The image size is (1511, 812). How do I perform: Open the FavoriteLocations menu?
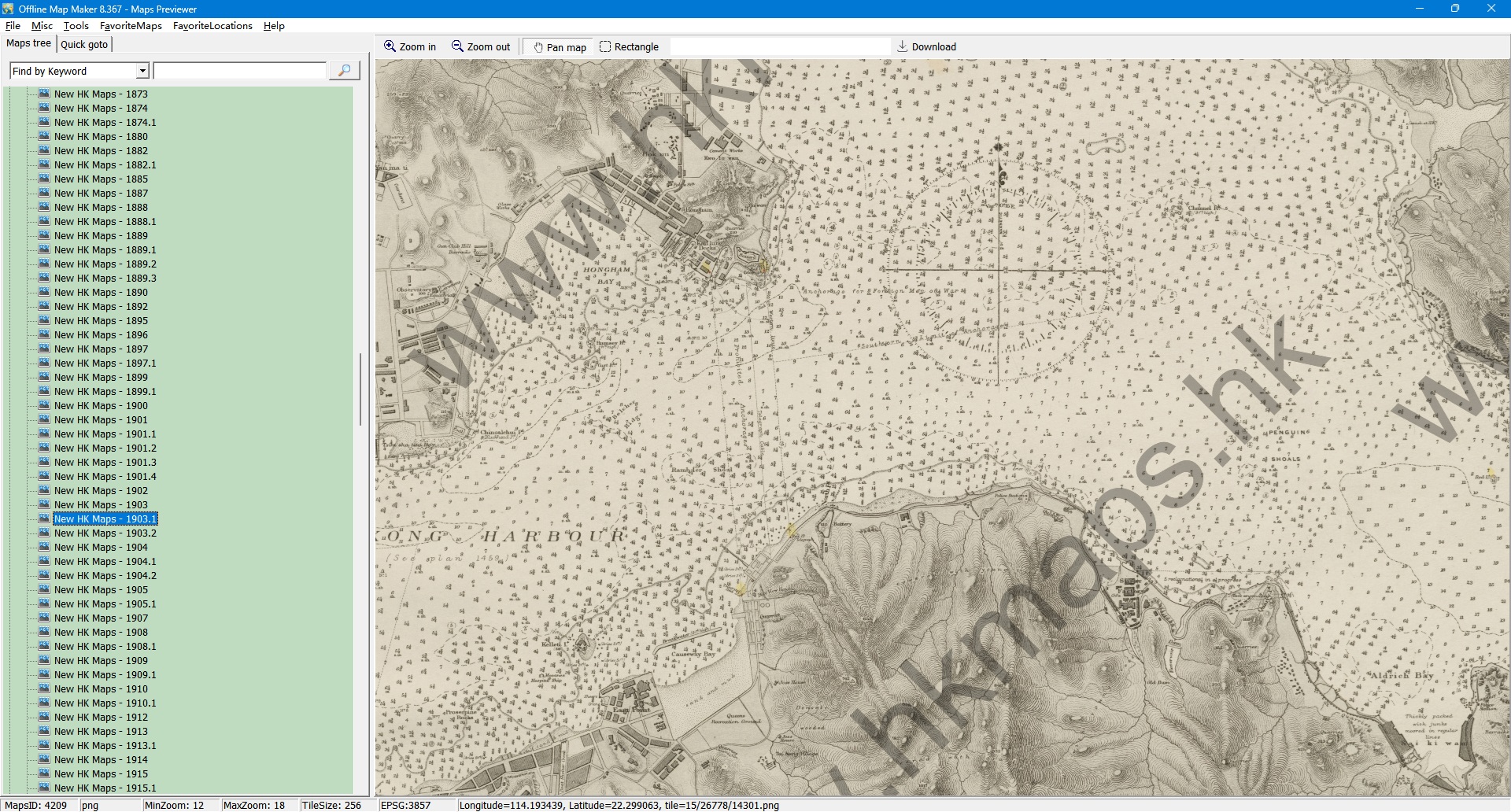(x=212, y=26)
